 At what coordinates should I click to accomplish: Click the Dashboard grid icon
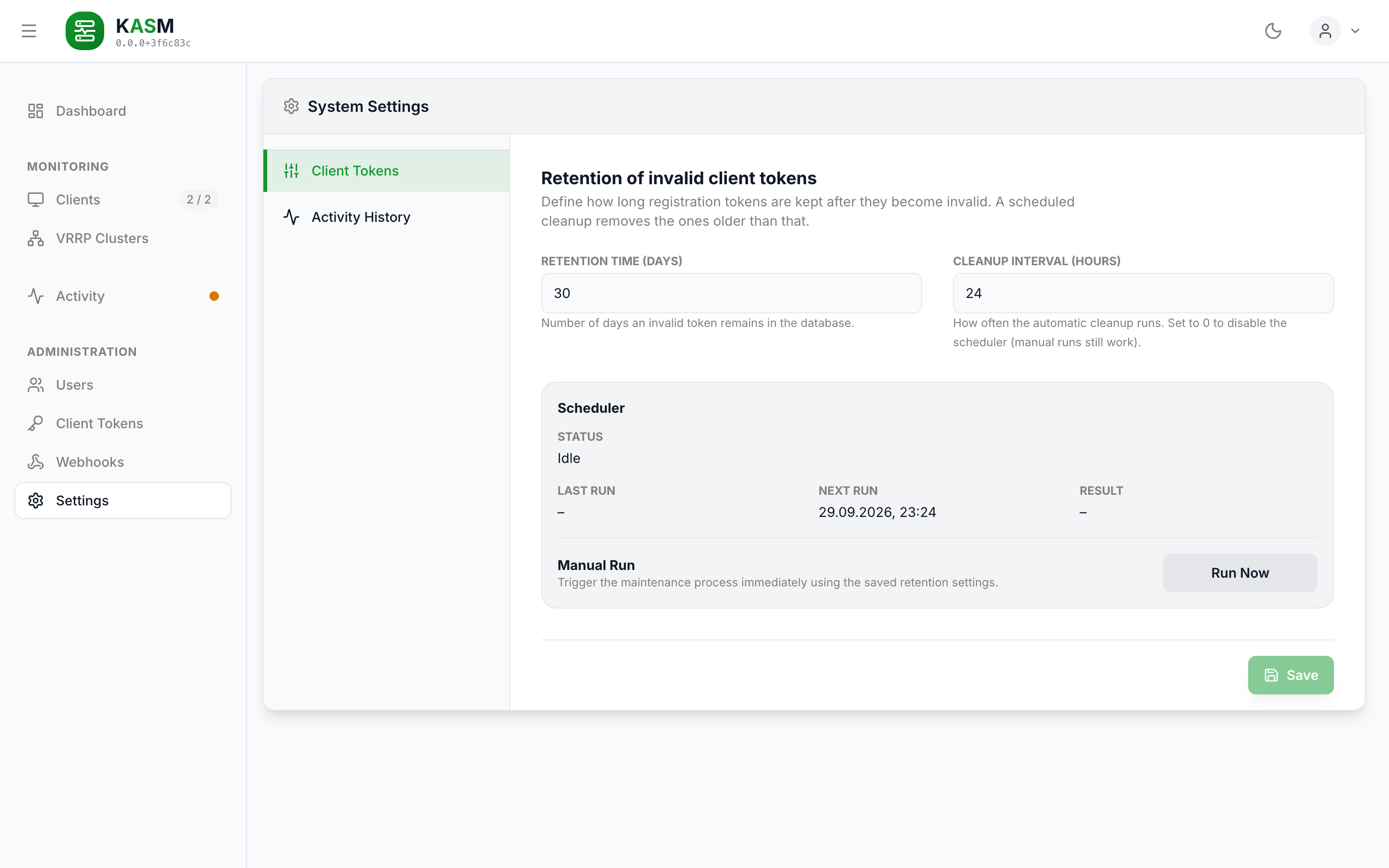pyautogui.click(x=36, y=111)
